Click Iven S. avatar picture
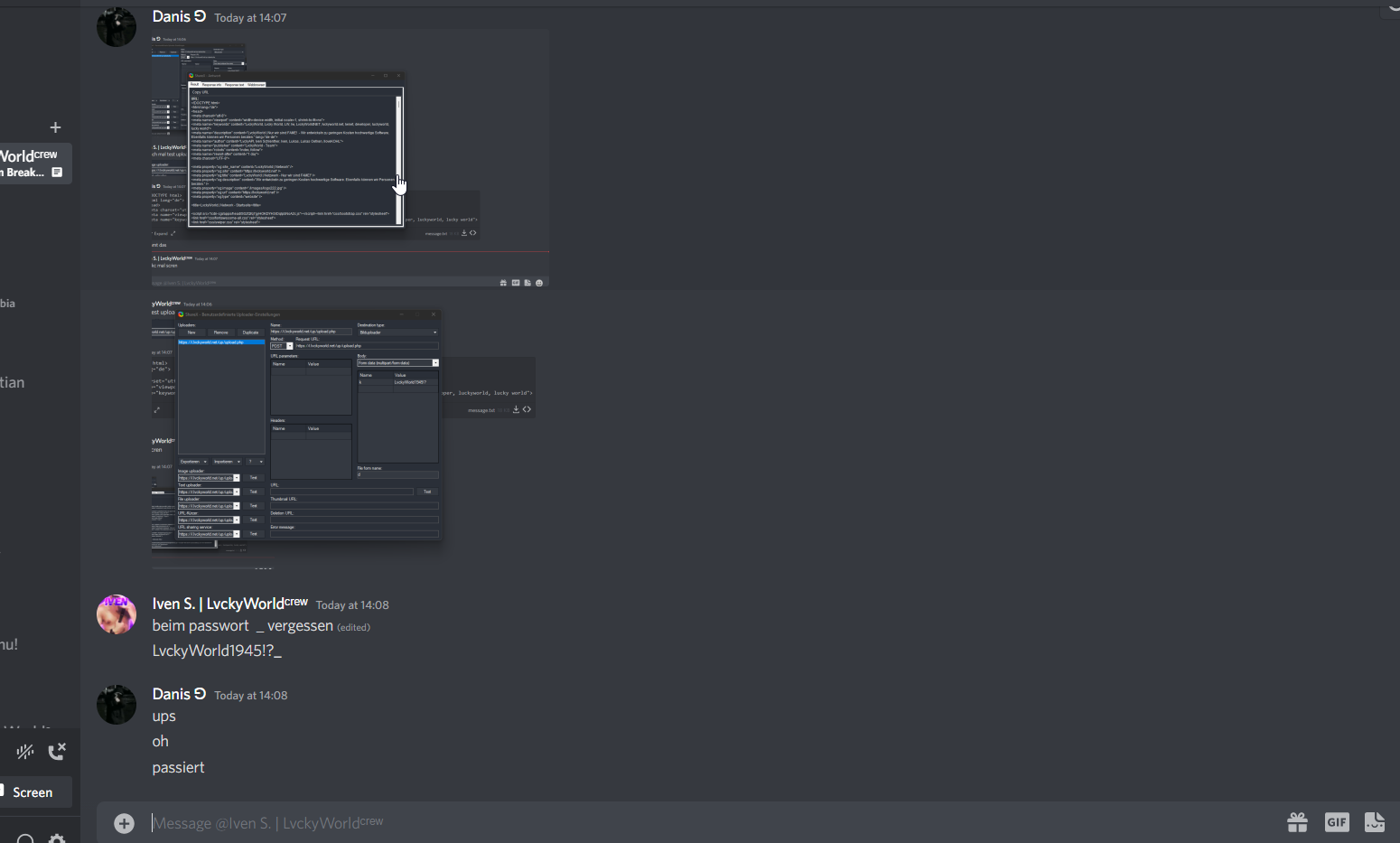The width and height of the screenshot is (1400, 843). click(117, 615)
